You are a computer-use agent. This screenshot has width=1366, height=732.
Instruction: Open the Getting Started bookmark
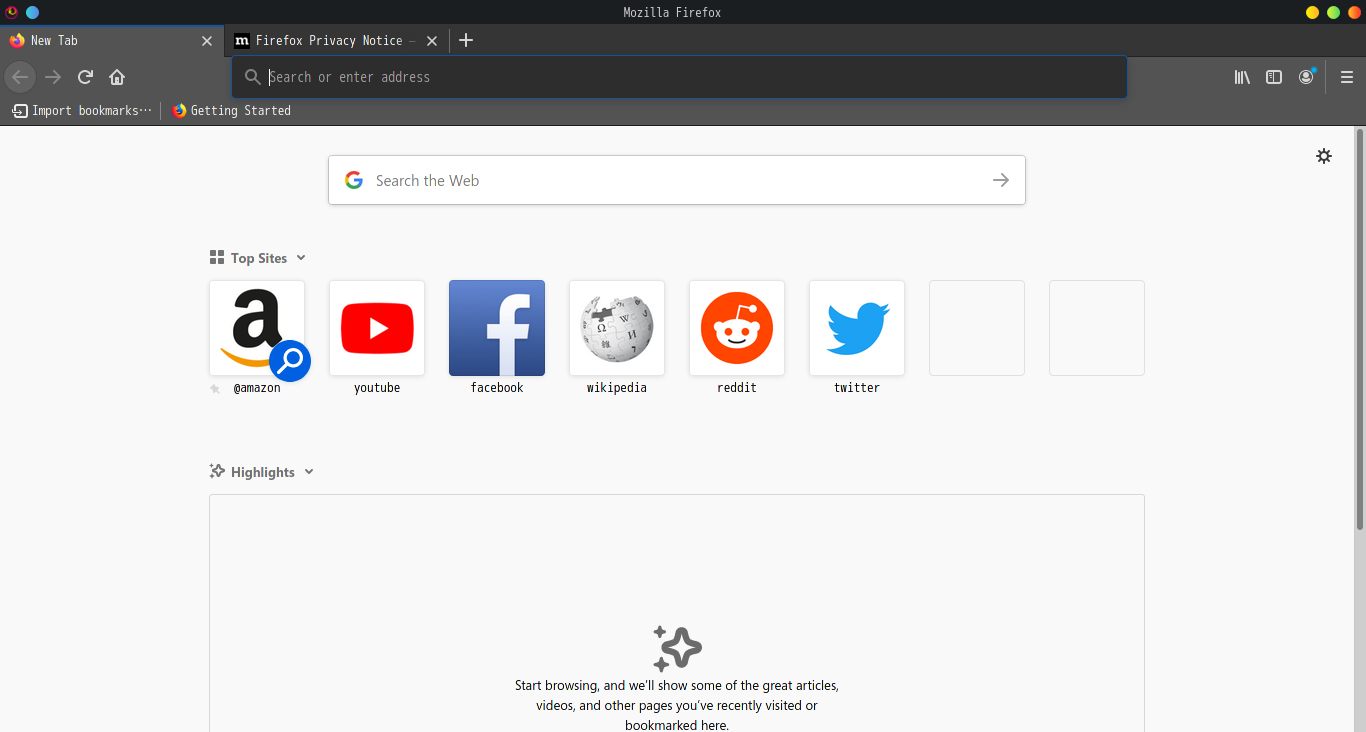coord(231,111)
